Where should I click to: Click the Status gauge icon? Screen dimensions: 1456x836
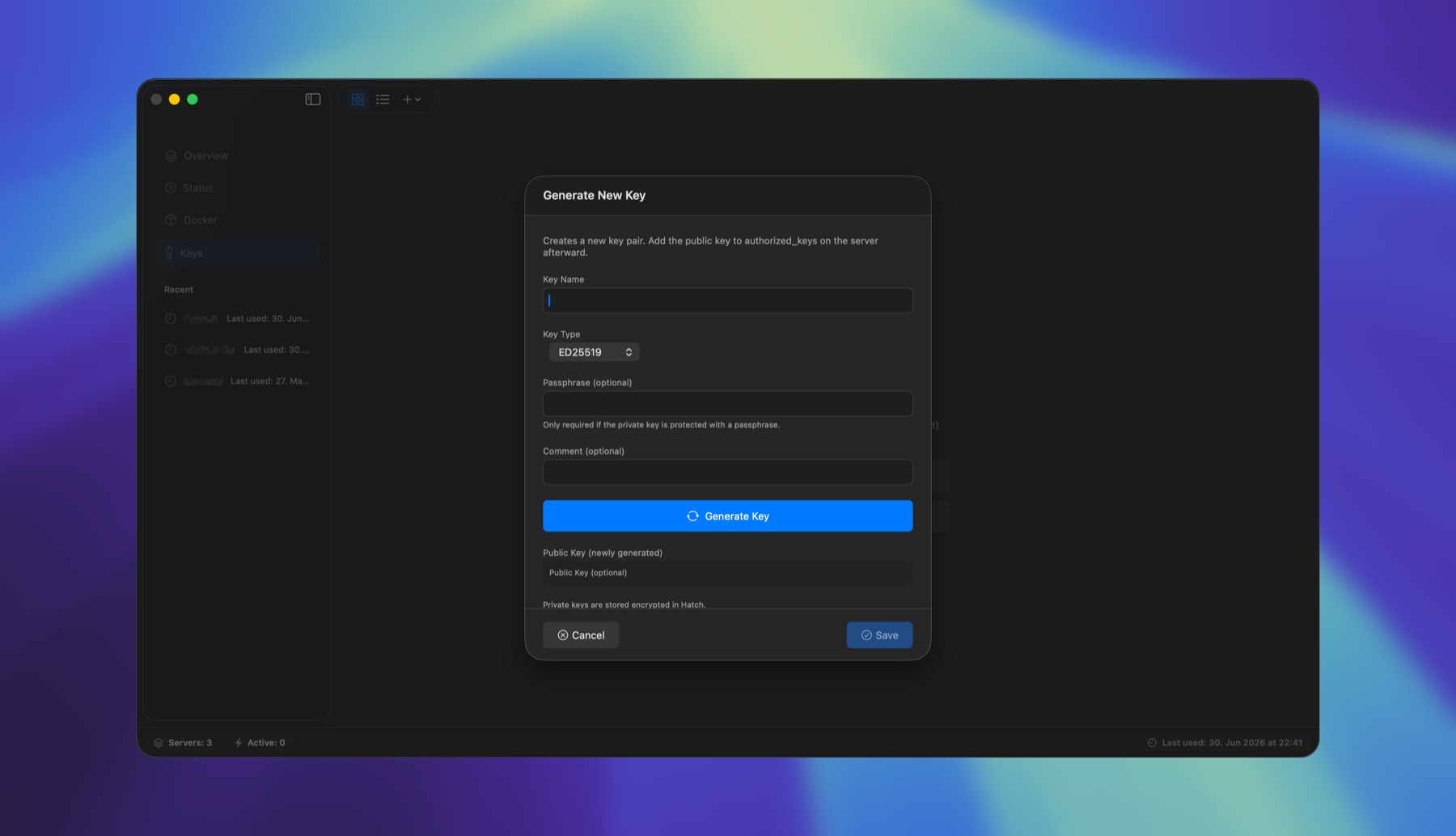(x=171, y=188)
